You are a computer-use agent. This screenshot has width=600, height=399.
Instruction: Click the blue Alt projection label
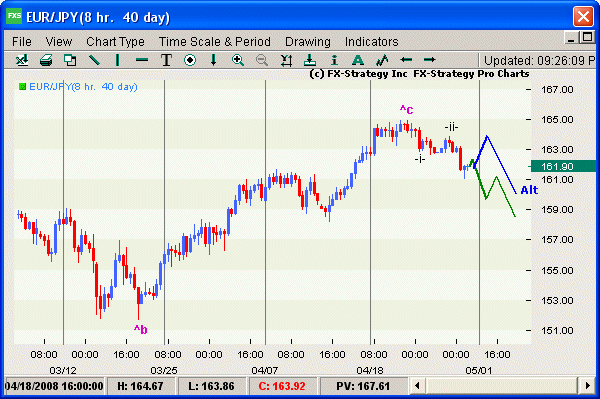point(529,190)
